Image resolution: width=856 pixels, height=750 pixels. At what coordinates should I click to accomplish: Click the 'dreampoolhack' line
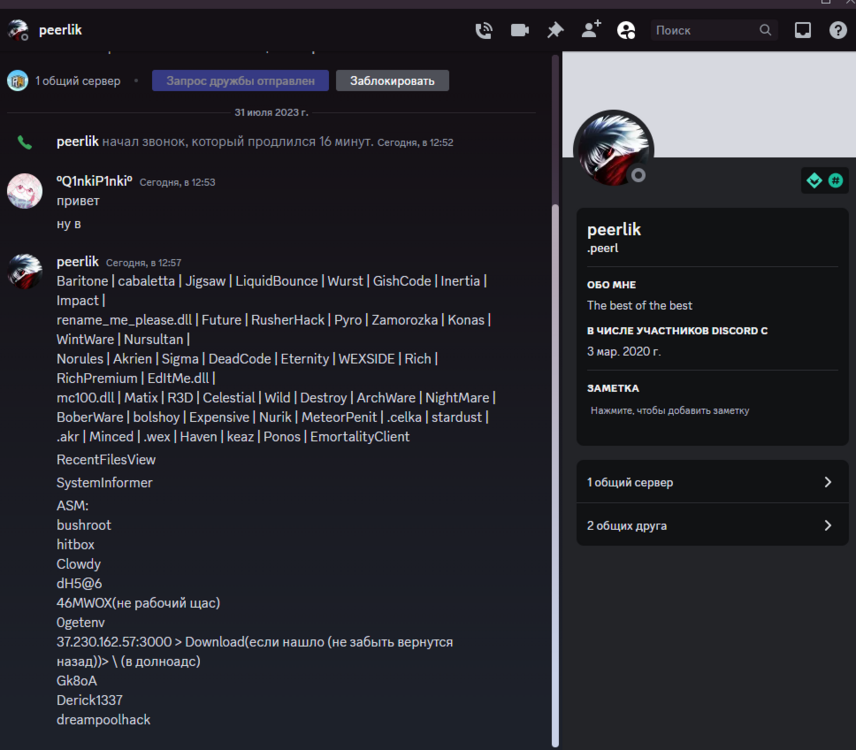[x=103, y=720]
